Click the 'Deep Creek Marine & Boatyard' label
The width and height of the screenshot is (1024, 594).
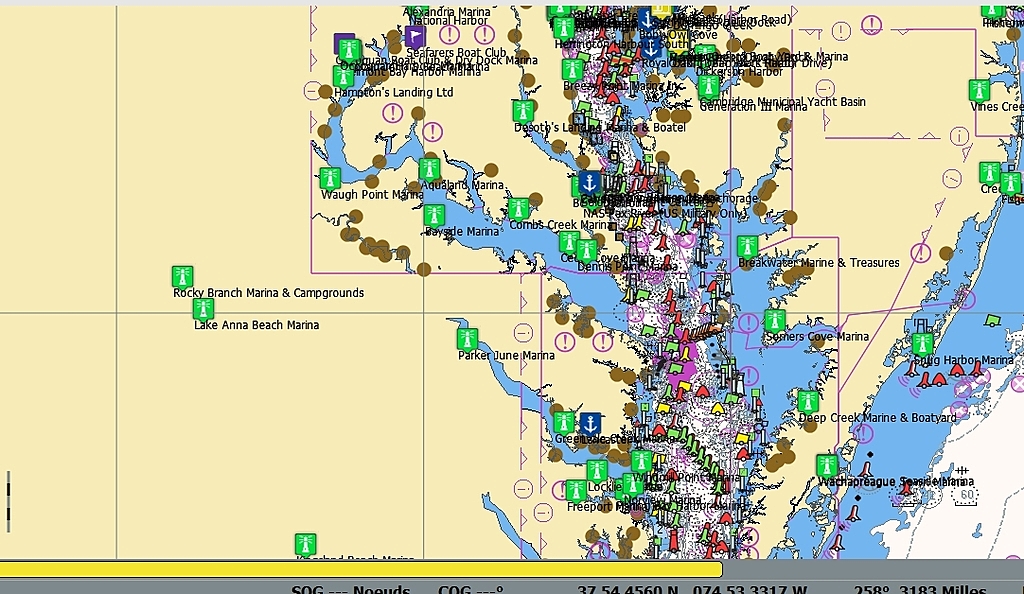click(877, 418)
